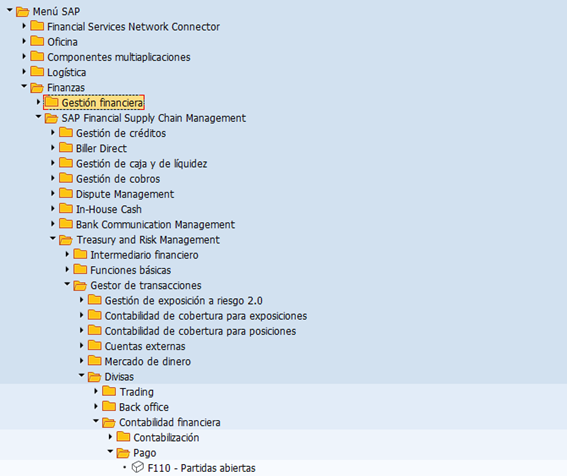Select the 'Menú SAP' root label
This screenshot has width=567, height=476.
coord(56,12)
